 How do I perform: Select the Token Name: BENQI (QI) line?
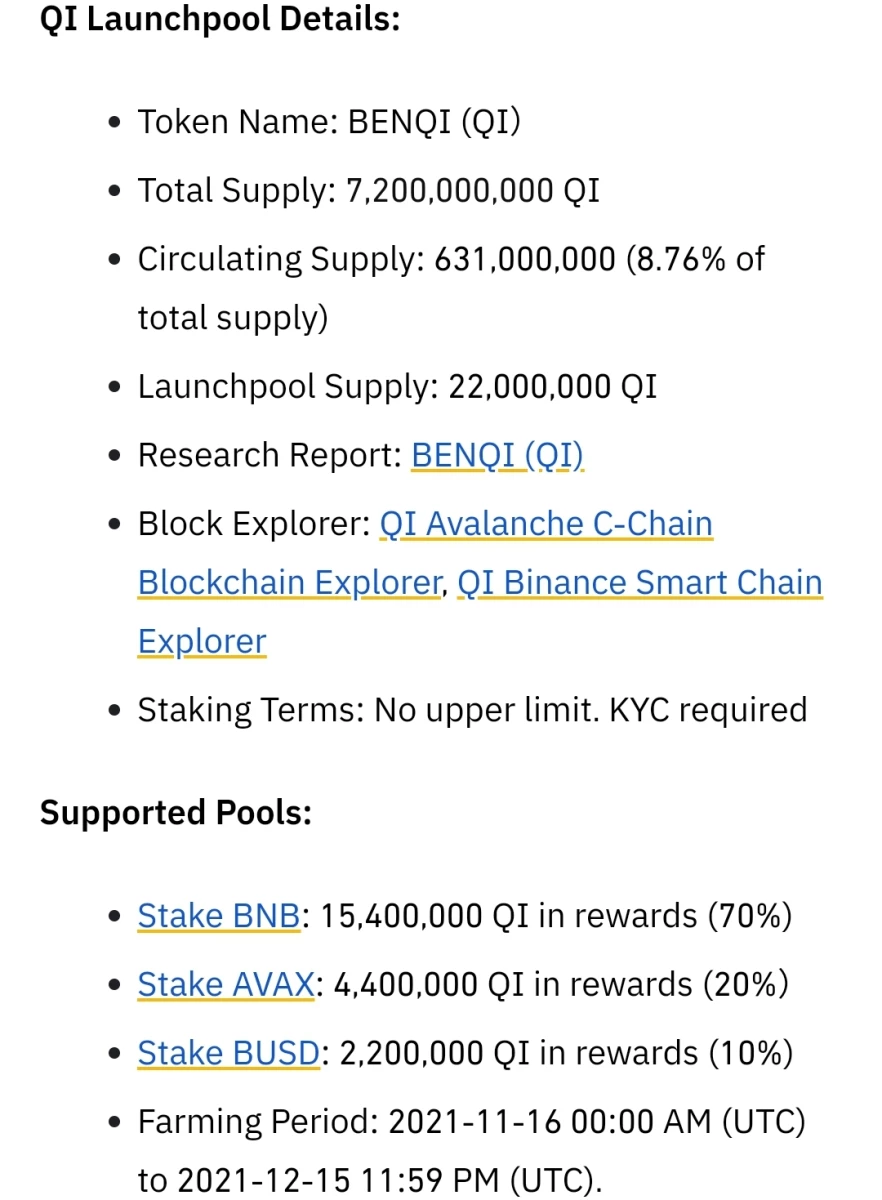click(329, 122)
